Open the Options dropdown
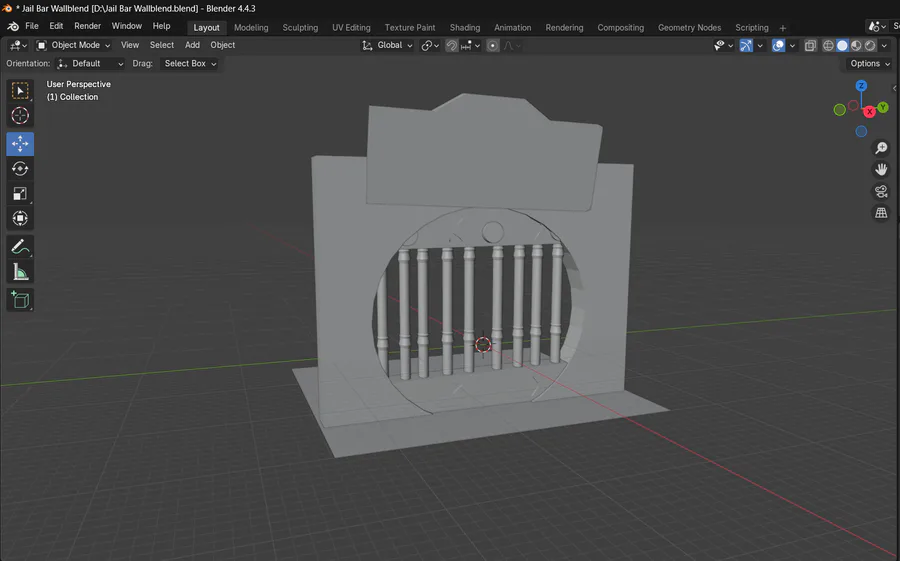Screen dimensions: 900x561 (870, 64)
